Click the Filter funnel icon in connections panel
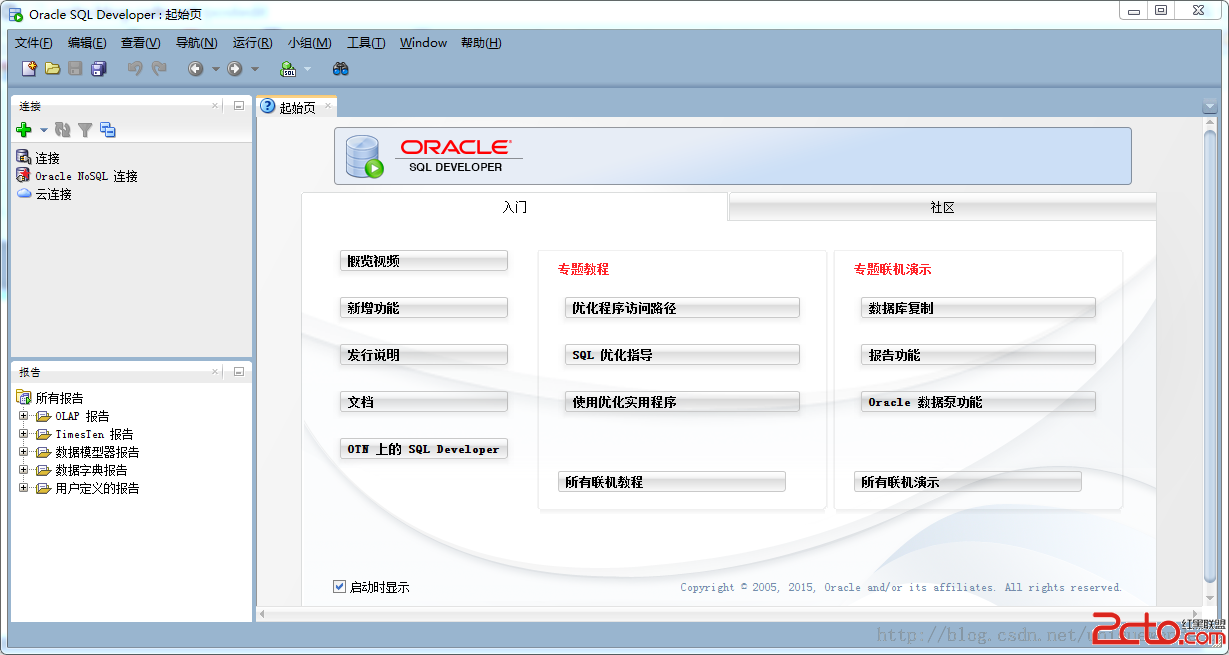1229x655 pixels. point(85,130)
